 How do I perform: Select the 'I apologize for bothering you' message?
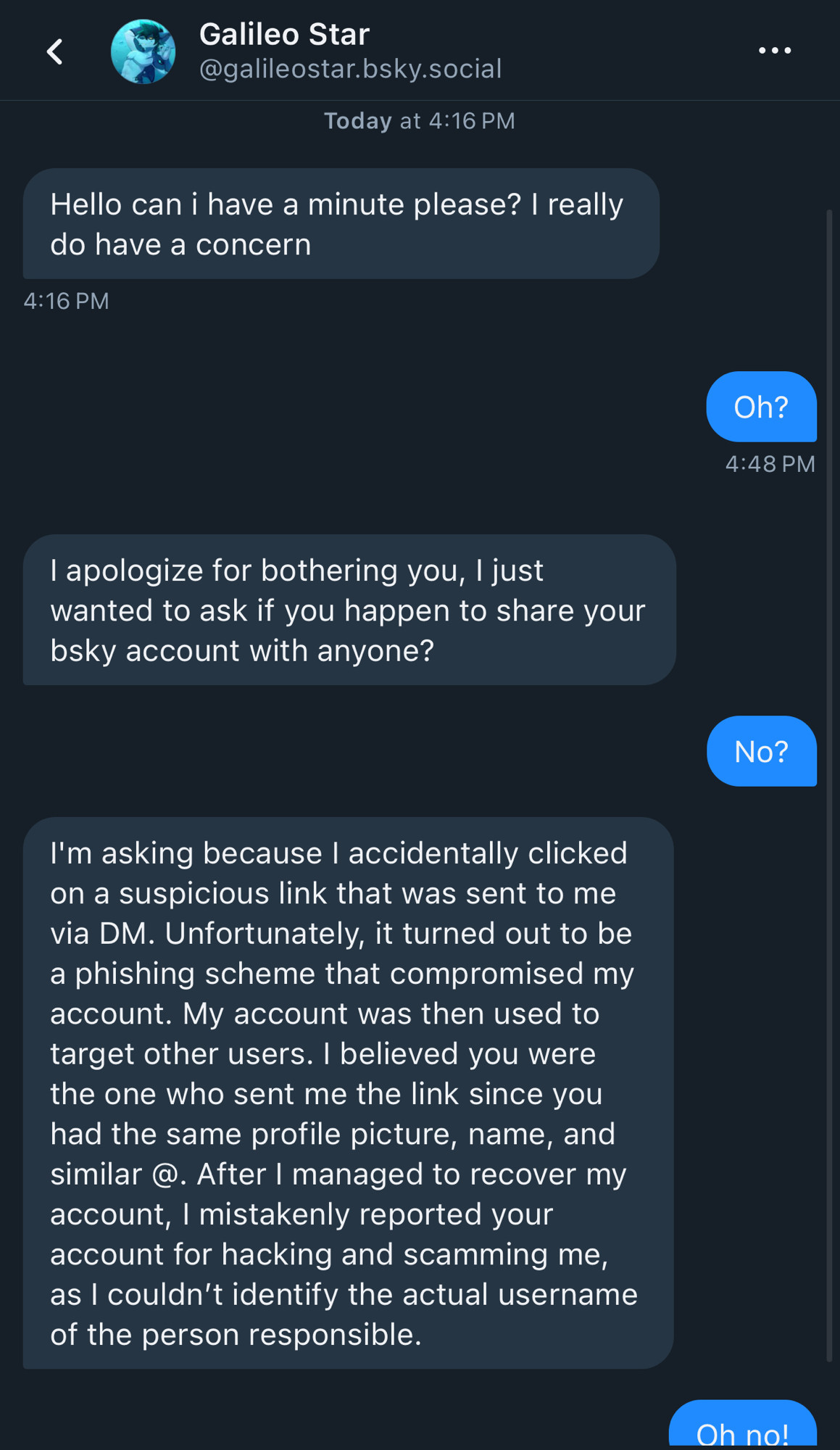coord(349,610)
